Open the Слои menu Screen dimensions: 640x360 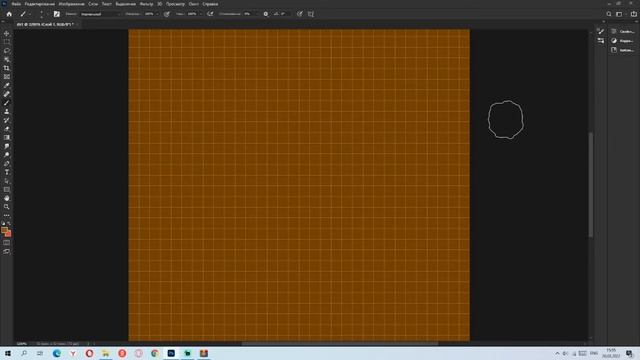click(x=93, y=4)
